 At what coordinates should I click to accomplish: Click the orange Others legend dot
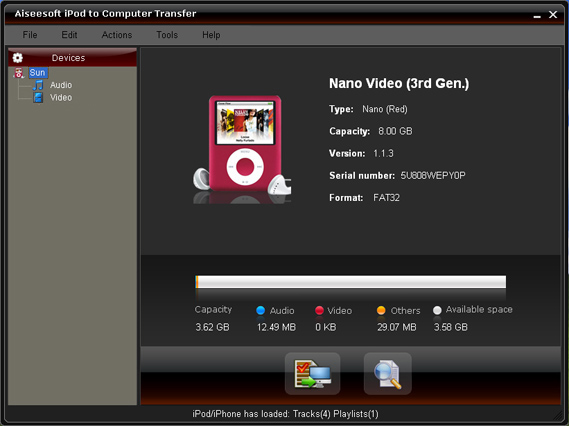tap(381, 310)
